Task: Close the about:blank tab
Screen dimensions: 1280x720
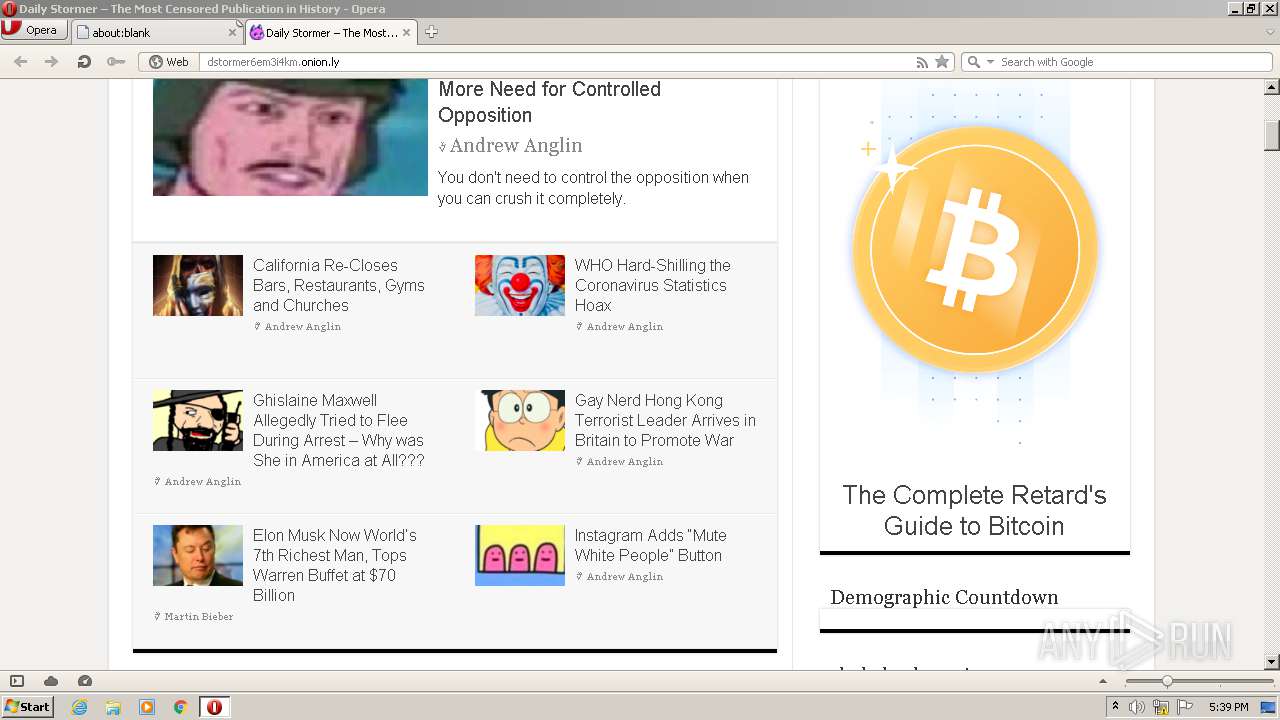Action: (x=233, y=33)
